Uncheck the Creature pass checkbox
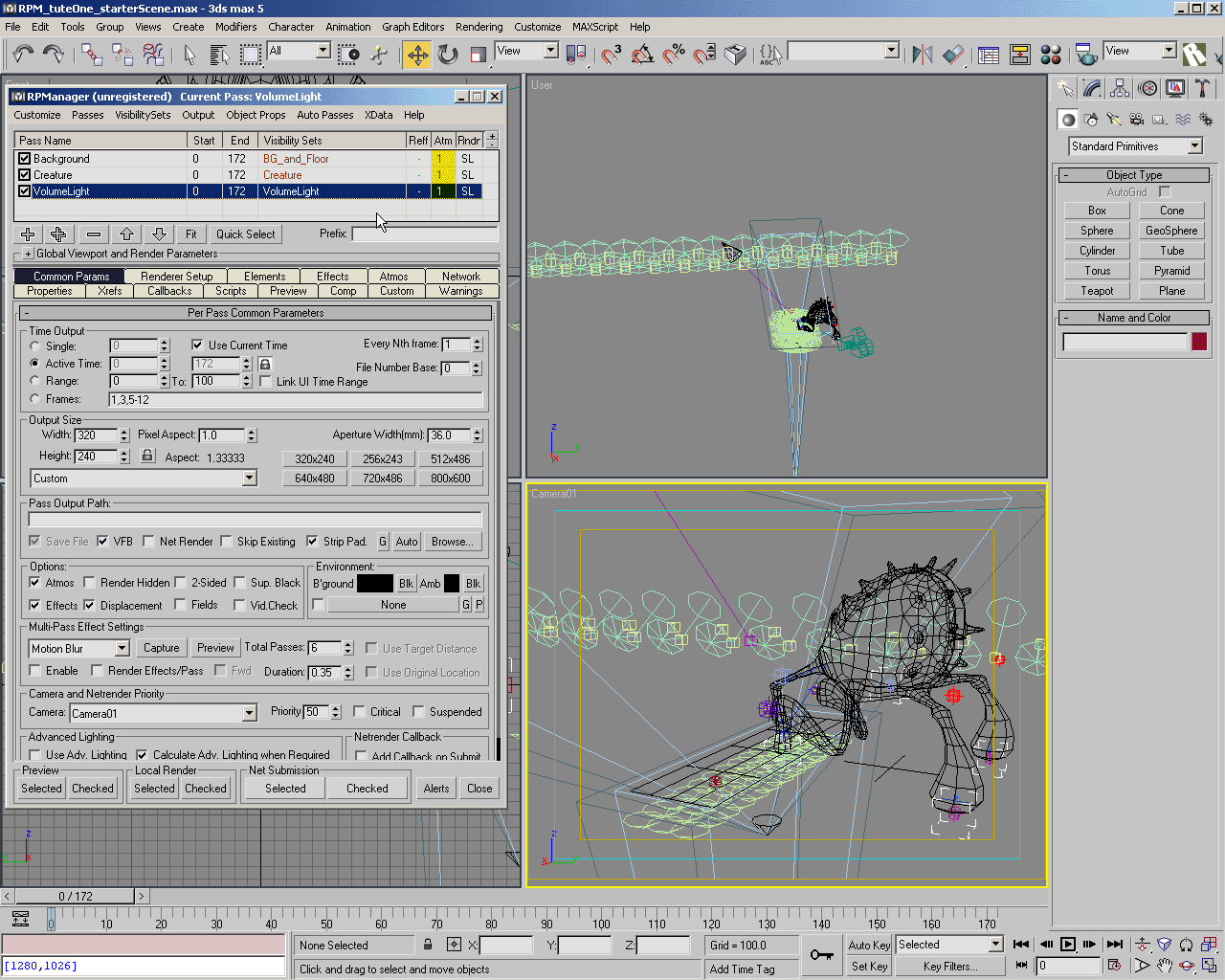The image size is (1225, 980). point(25,175)
